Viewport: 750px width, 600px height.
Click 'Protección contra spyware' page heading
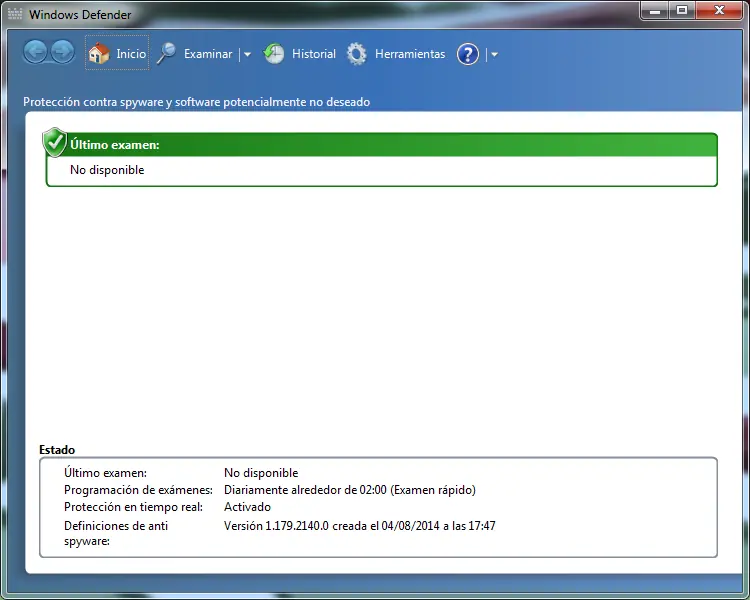tap(196, 102)
